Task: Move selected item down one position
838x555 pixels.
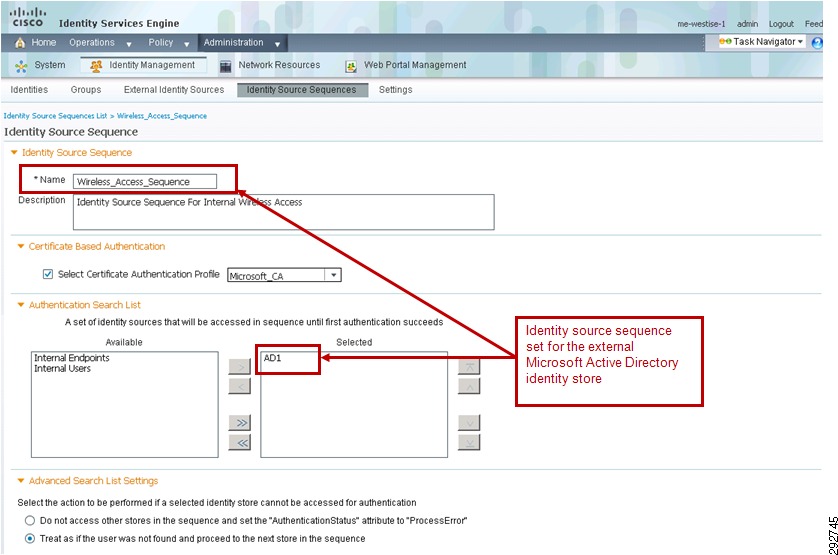Action: 469,422
